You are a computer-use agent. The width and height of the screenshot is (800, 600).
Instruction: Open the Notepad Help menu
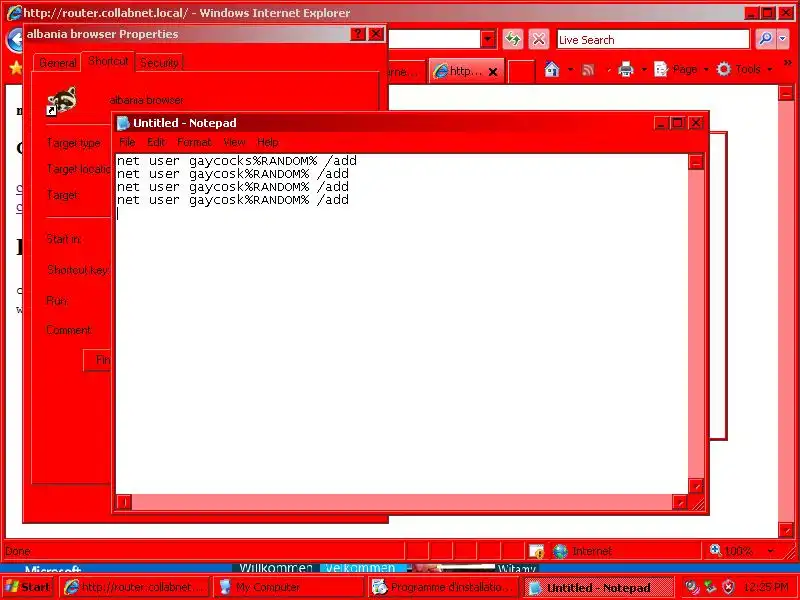(x=267, y=142)
